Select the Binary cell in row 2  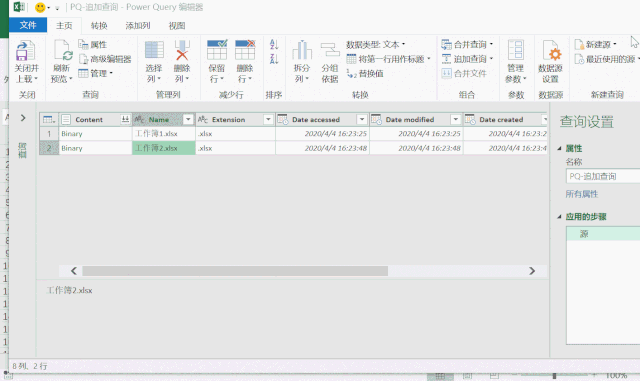click(x=95, y=148)
